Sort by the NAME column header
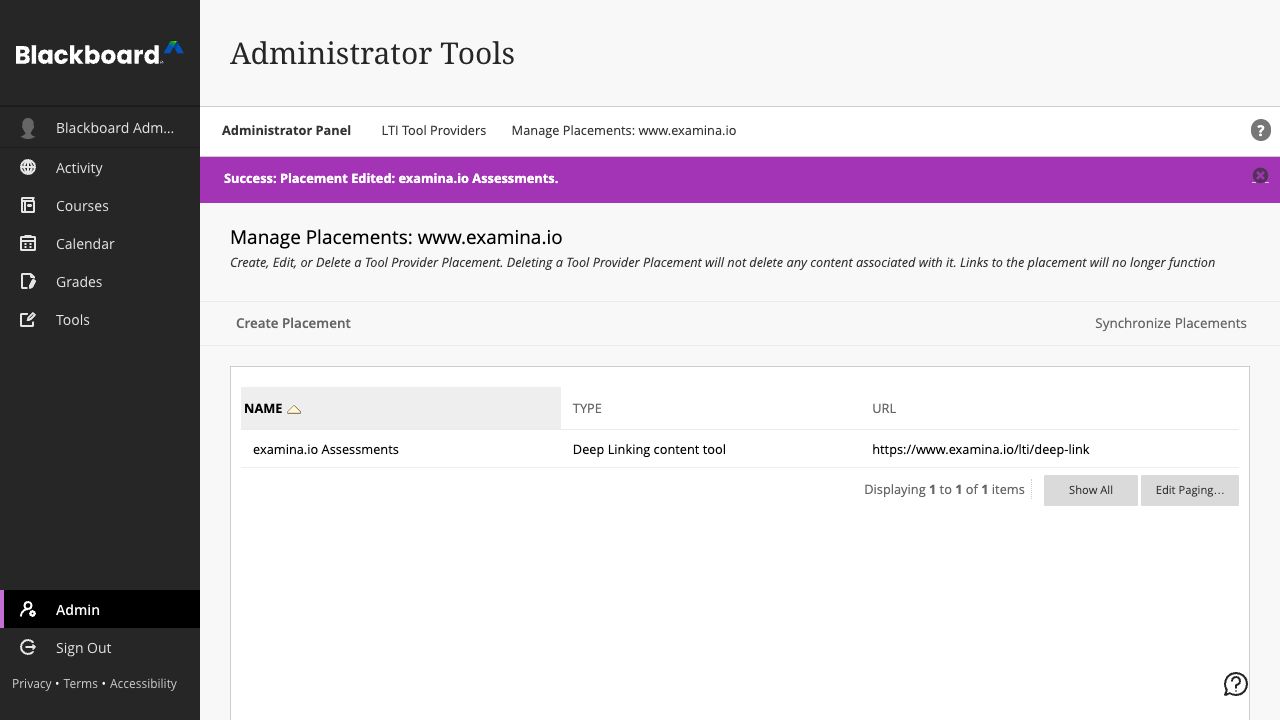 263,408
